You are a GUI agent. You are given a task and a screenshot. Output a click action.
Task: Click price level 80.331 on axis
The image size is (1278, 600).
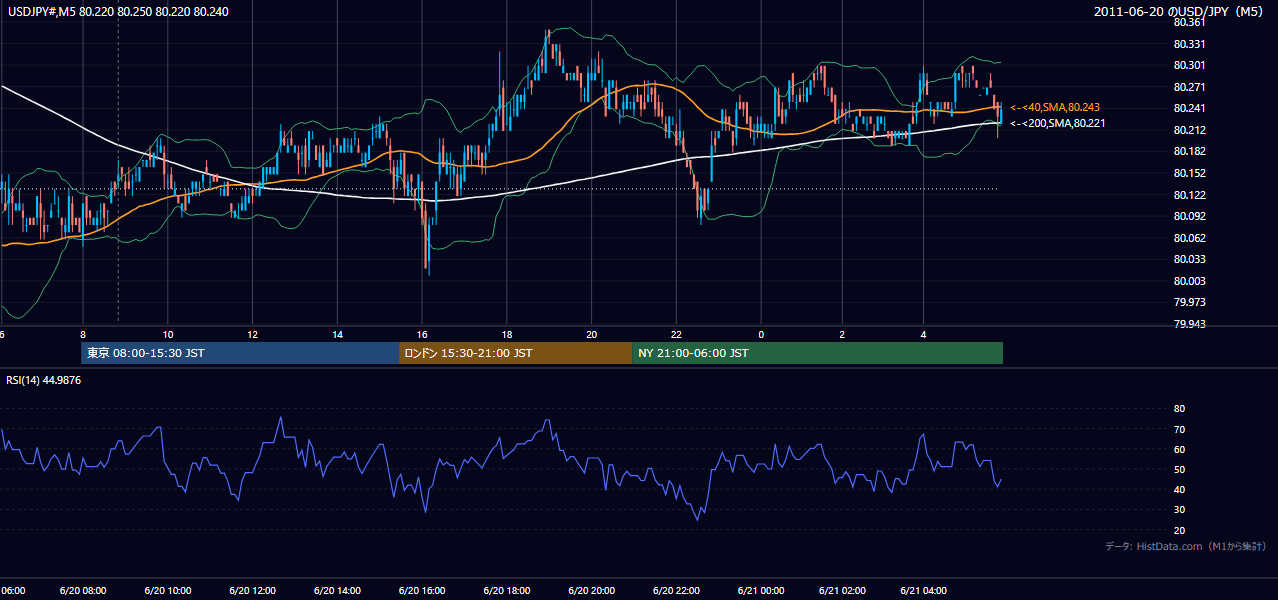(x=1189, y=44)
